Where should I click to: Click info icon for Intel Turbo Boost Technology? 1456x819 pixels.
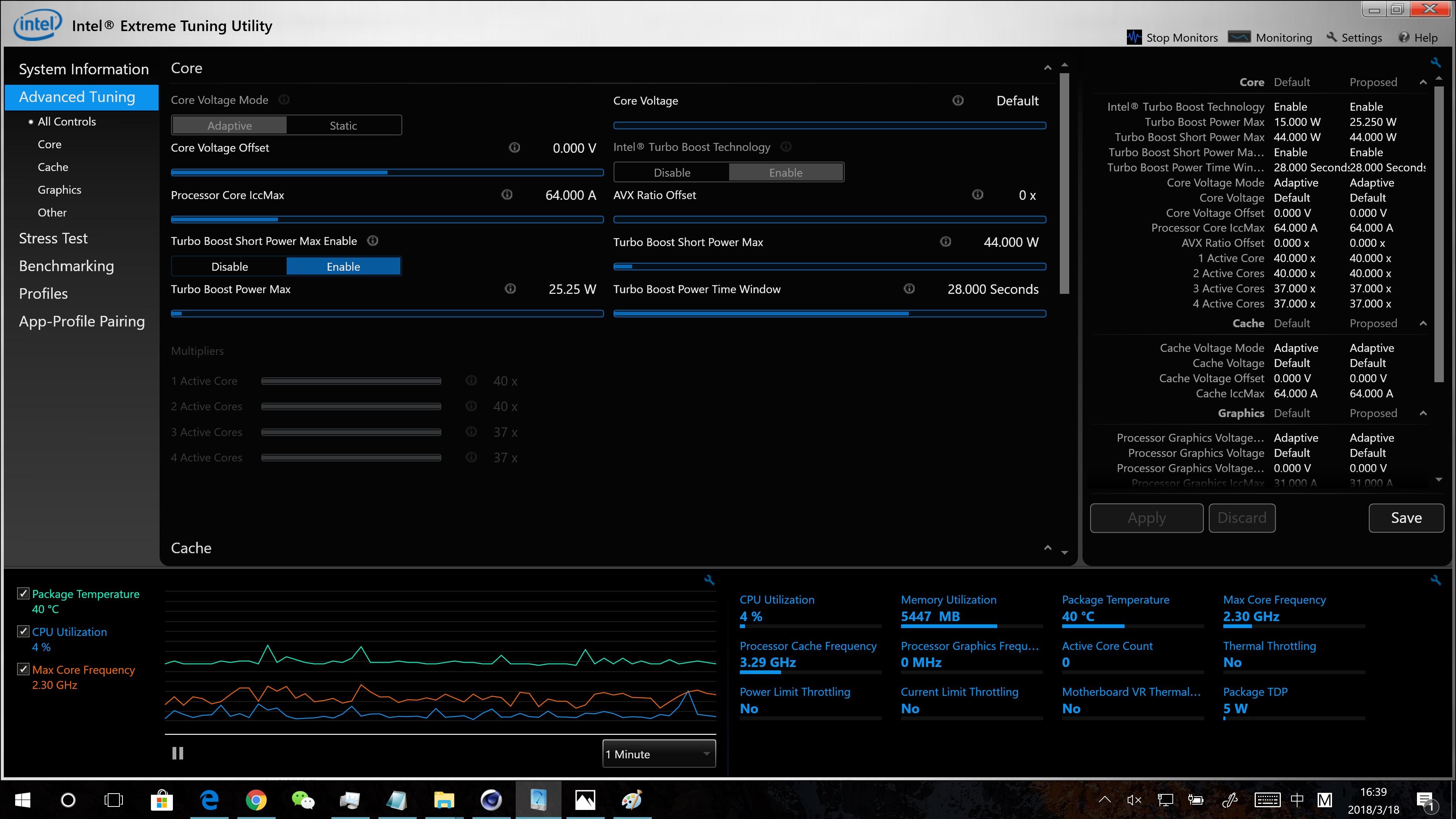(786, 147)
